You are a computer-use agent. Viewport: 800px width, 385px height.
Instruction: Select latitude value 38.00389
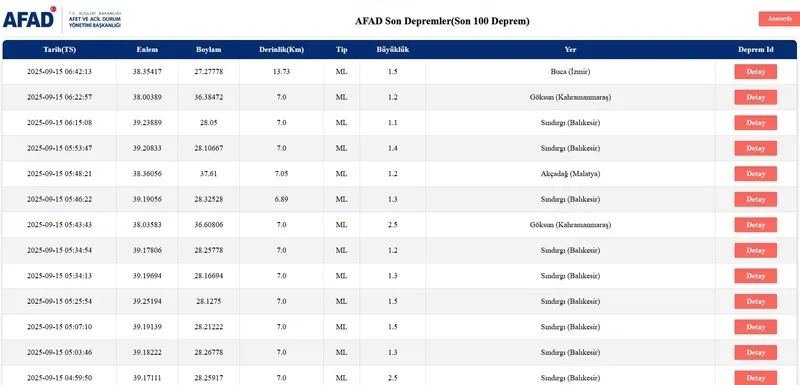tap(147, 97)
